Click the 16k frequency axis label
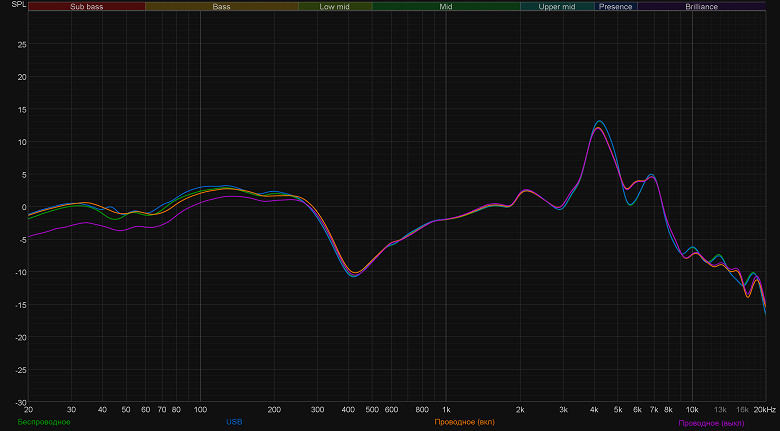This screenshot has width=780, height=431. [x=742, y=410]
